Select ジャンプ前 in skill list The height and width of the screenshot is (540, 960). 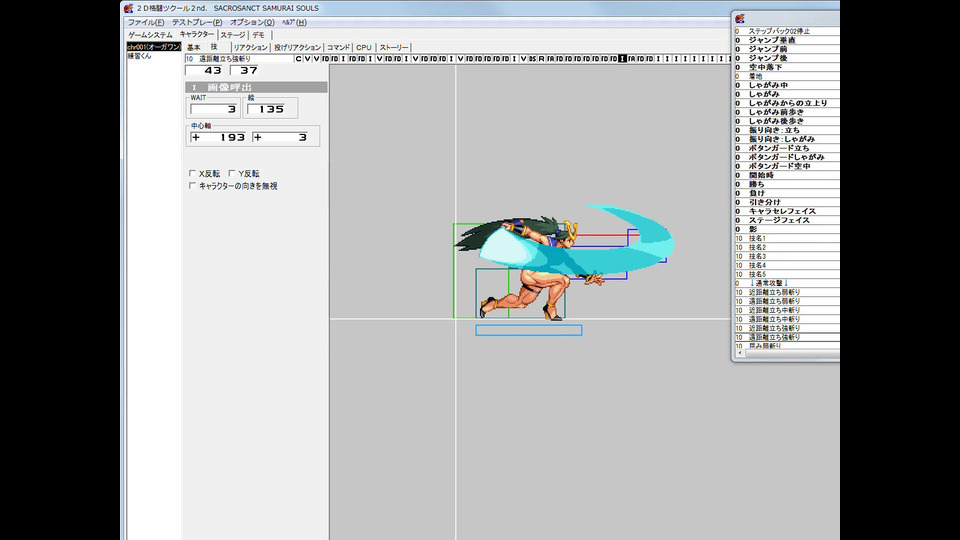pyautogui.click(x=787, y=49)
